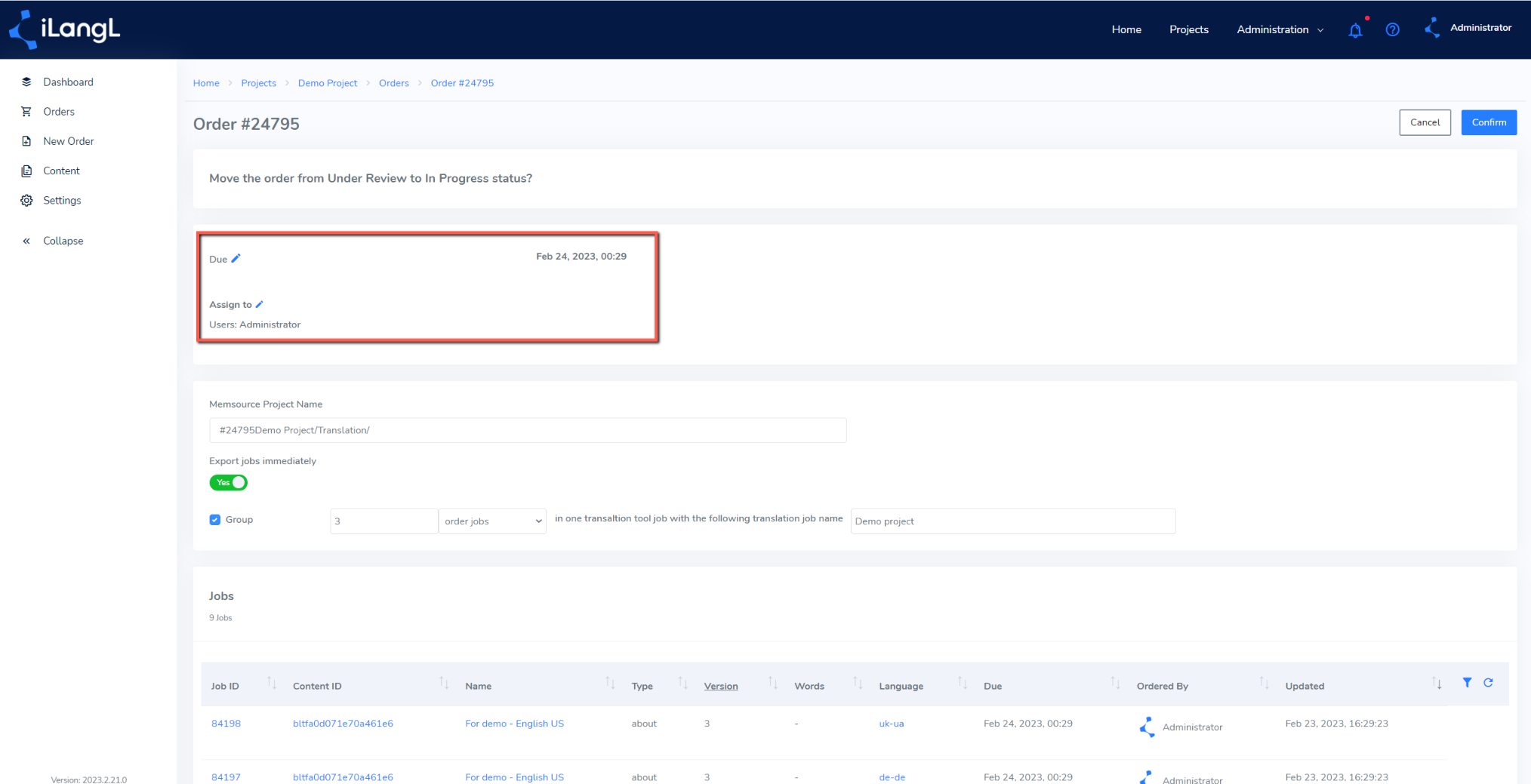The height and width of the screenshot is (784, 1531).
Task: Edit the Due date pencil icon
Action: pyautogui.click(x=236, y=258)
